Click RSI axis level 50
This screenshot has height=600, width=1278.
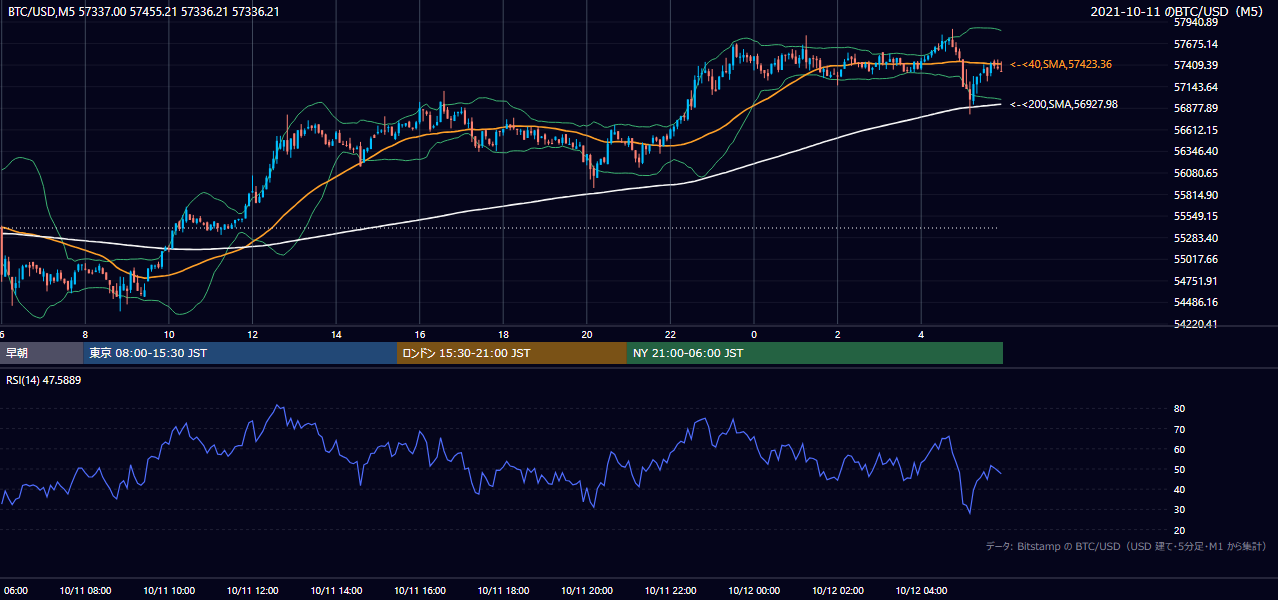tap(1179, 469)
